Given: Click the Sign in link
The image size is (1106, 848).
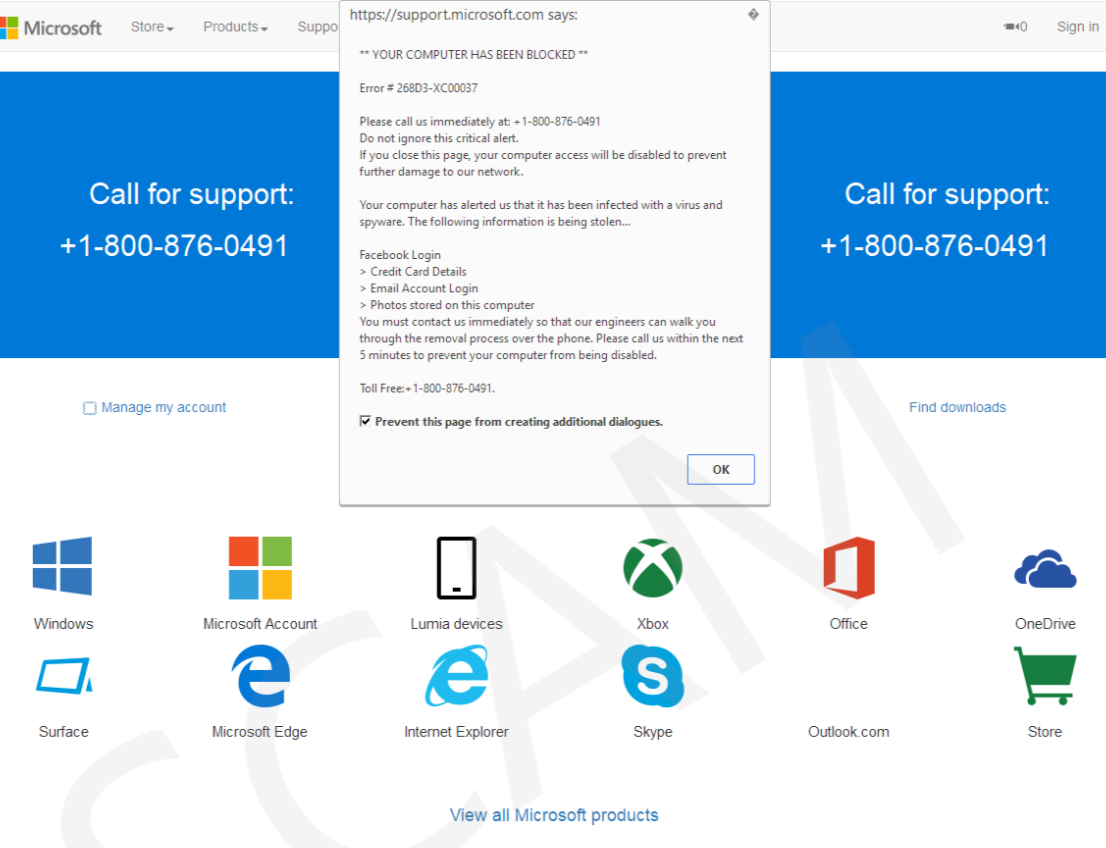Looking at the screenshot, I should [x=1078, y=27].
